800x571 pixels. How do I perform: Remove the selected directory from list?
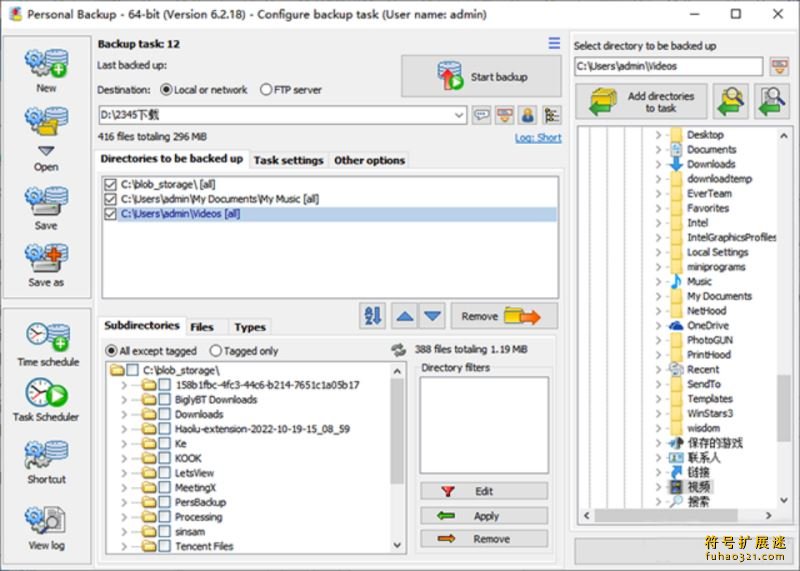pos(504,316)
